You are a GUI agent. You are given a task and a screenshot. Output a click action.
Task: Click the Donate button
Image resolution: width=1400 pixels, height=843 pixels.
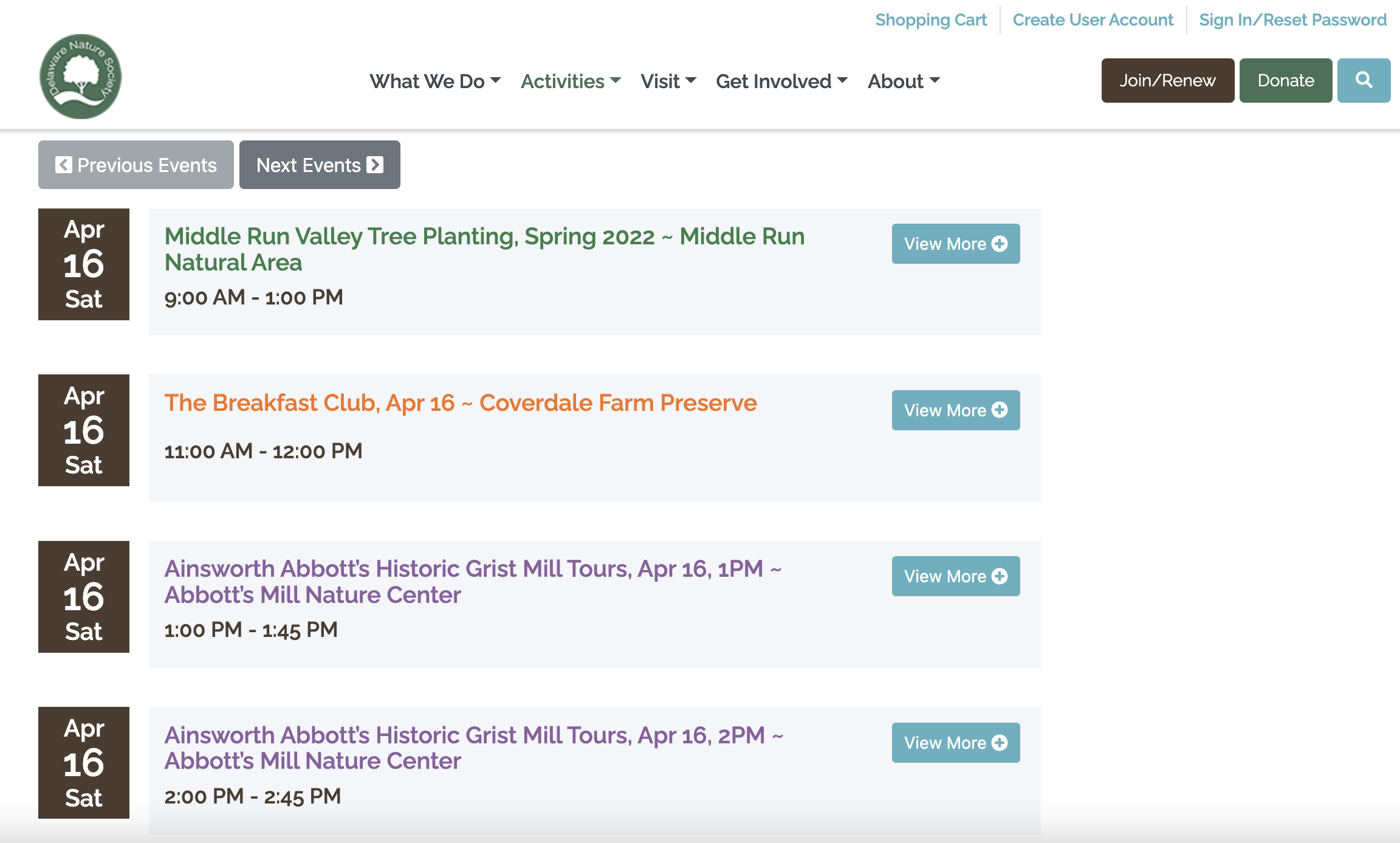tap(1286, 80)
